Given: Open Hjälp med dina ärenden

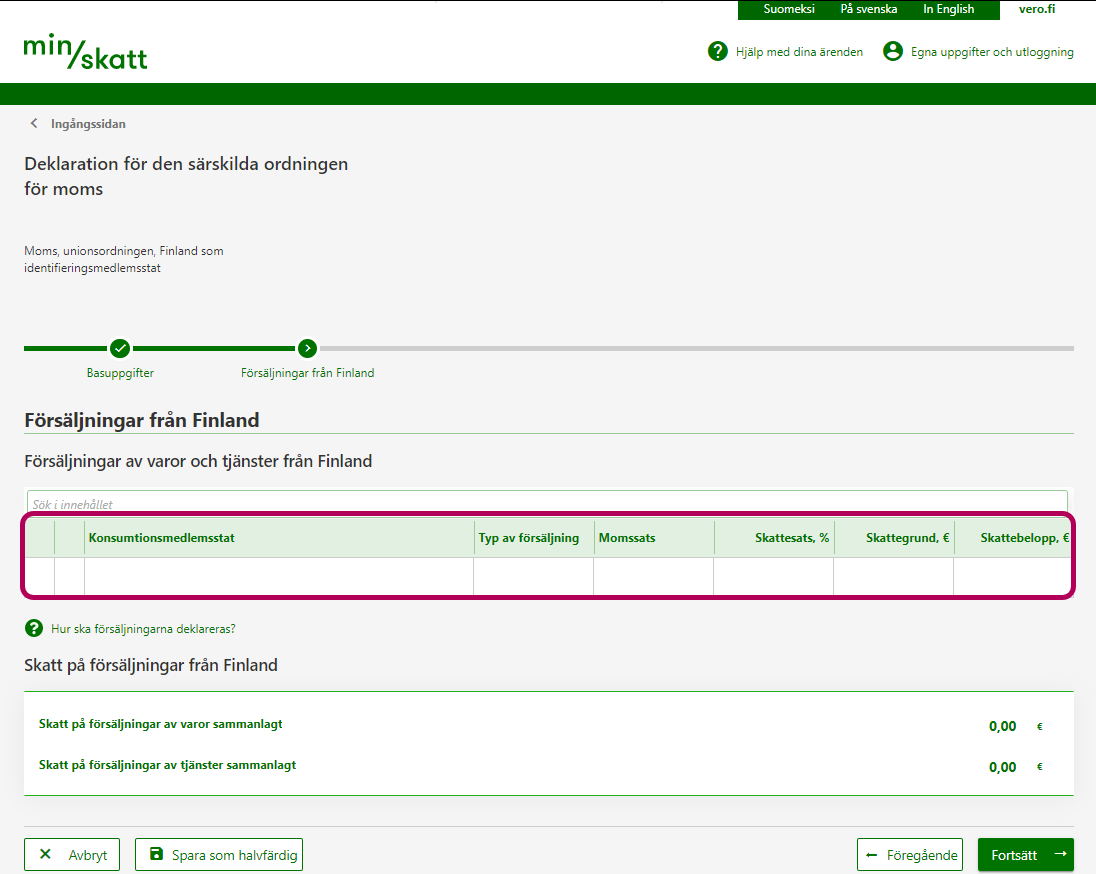Looking at the screenshot, I should 798,52.
